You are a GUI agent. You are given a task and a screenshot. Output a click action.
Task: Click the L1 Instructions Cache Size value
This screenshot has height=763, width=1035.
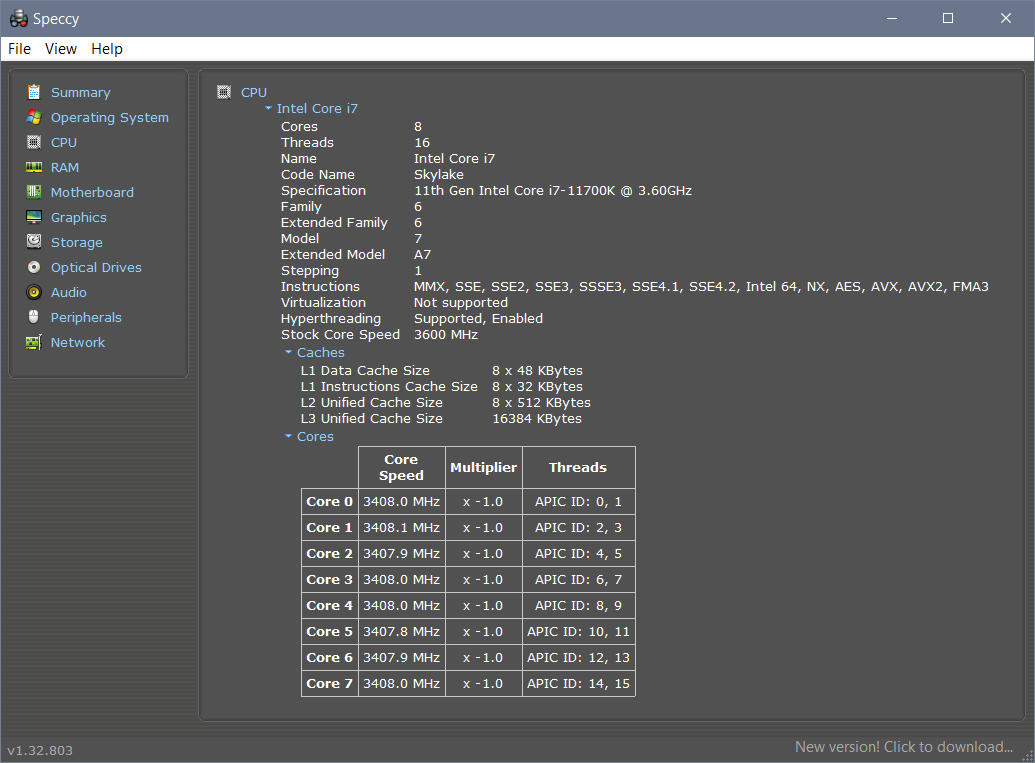pos(537,387)
